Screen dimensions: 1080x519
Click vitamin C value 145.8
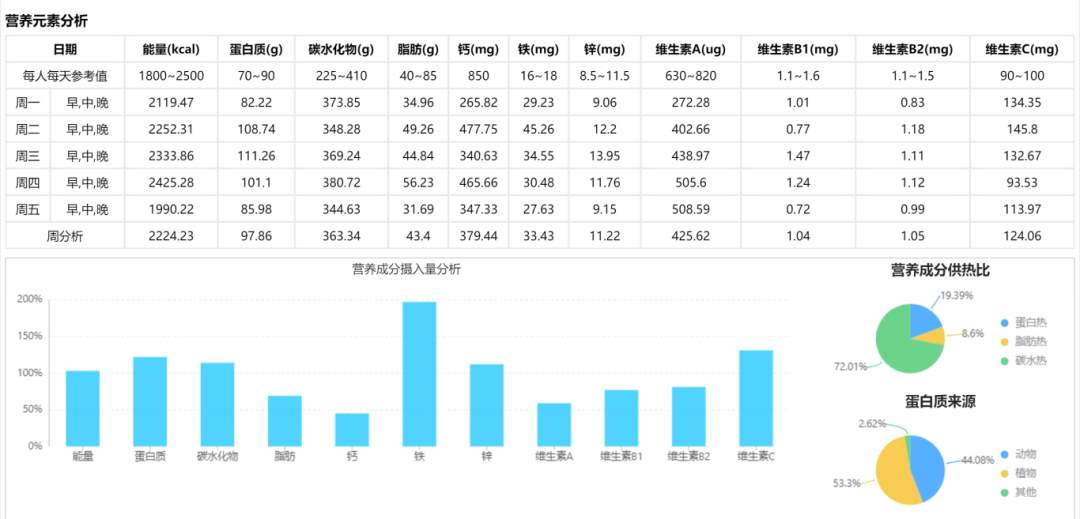[1021, 129]
